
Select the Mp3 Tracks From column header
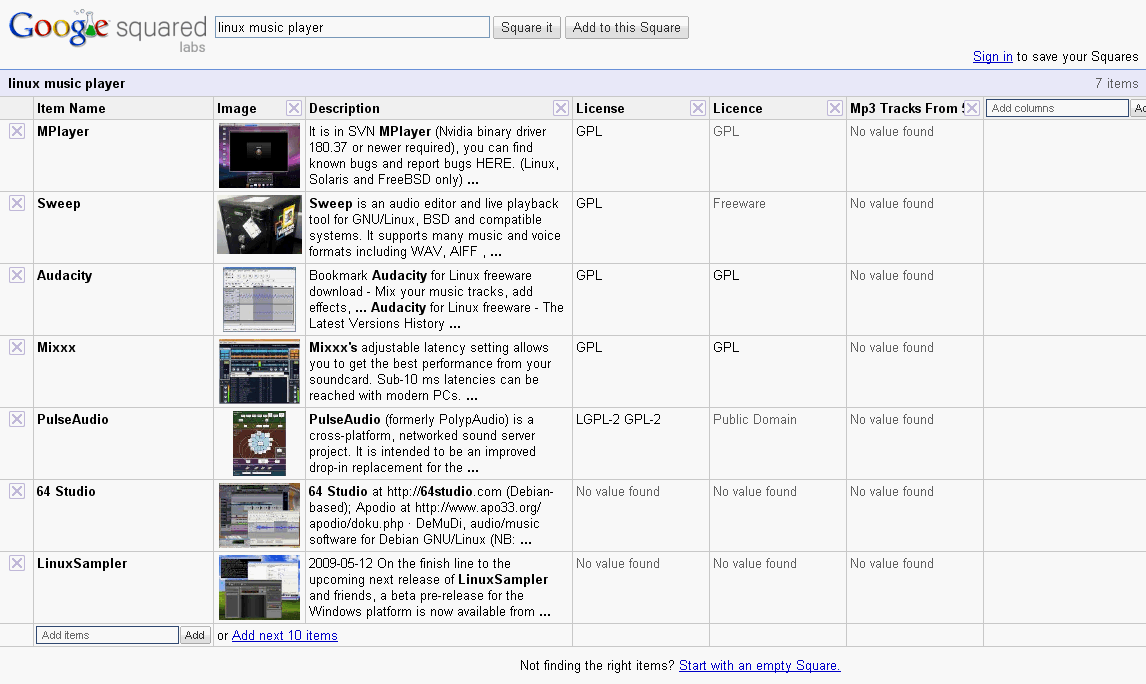(906, 108)
